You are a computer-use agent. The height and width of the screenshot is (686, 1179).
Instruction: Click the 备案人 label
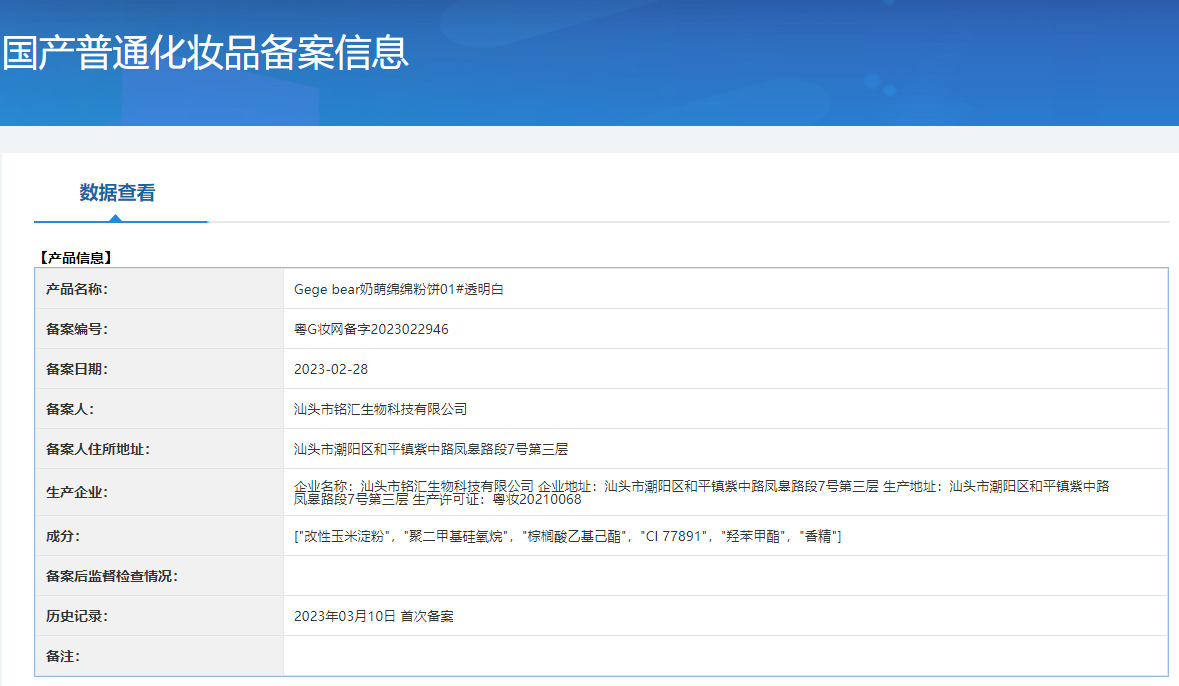70,408
